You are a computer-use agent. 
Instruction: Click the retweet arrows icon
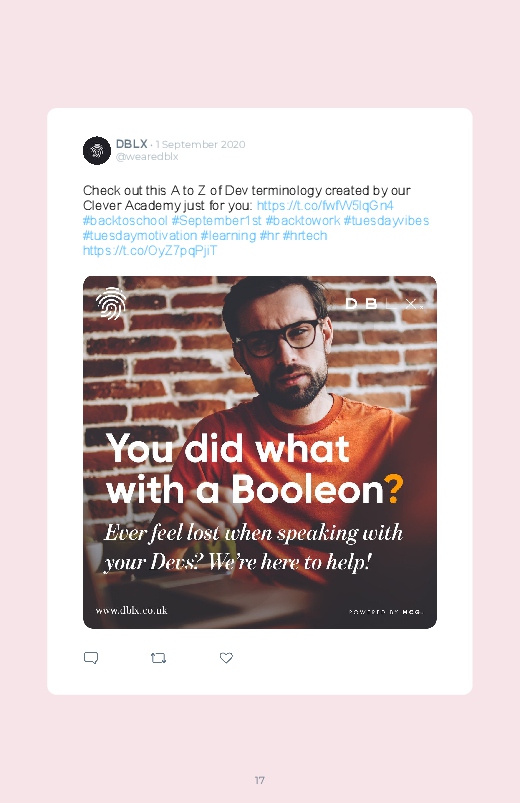[x=158, y=658]
